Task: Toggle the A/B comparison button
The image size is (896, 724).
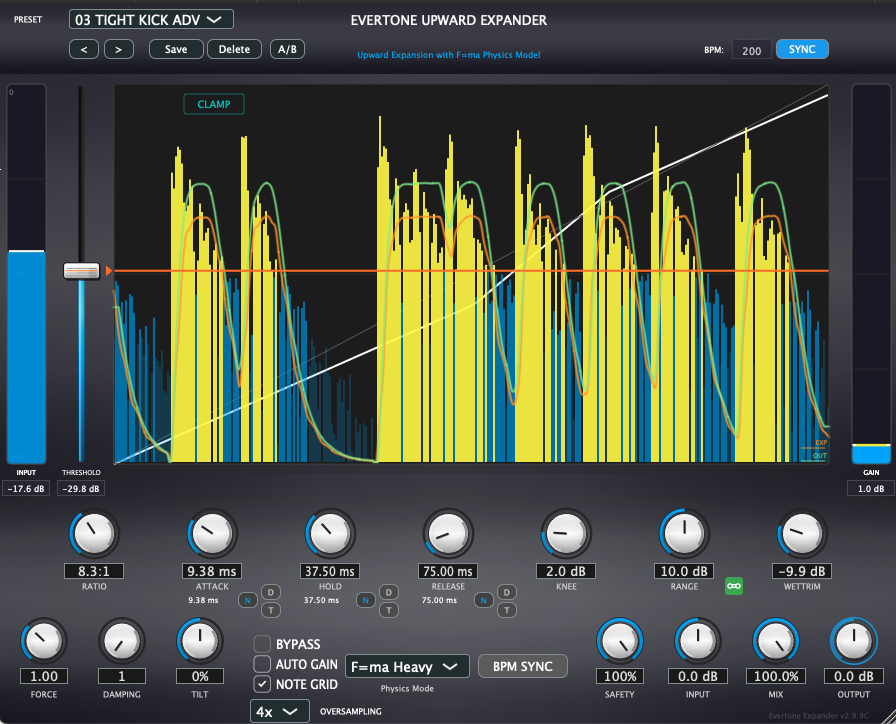Action: [x=287, y=49]
